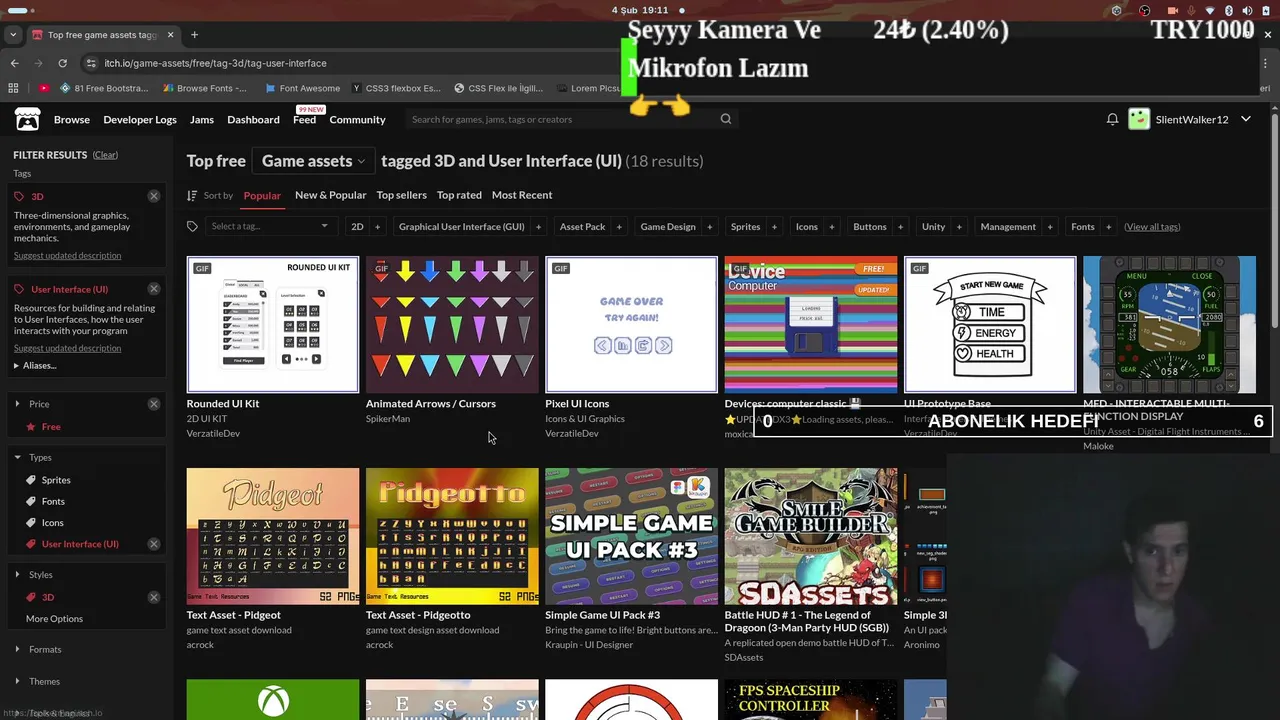Open the Game assets category dropdown

point(313,161)
